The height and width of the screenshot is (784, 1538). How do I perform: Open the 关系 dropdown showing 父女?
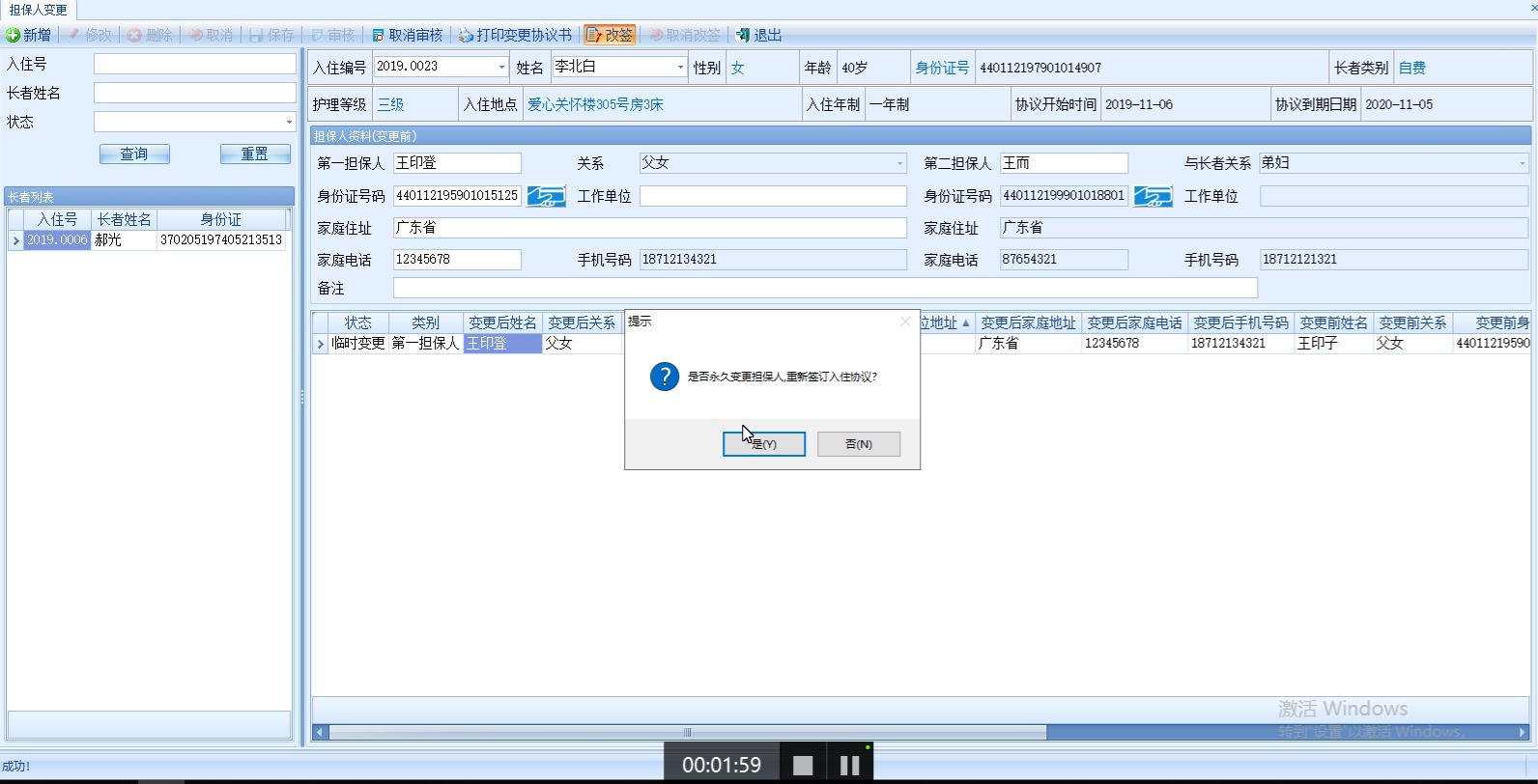[x=900, y=163]
